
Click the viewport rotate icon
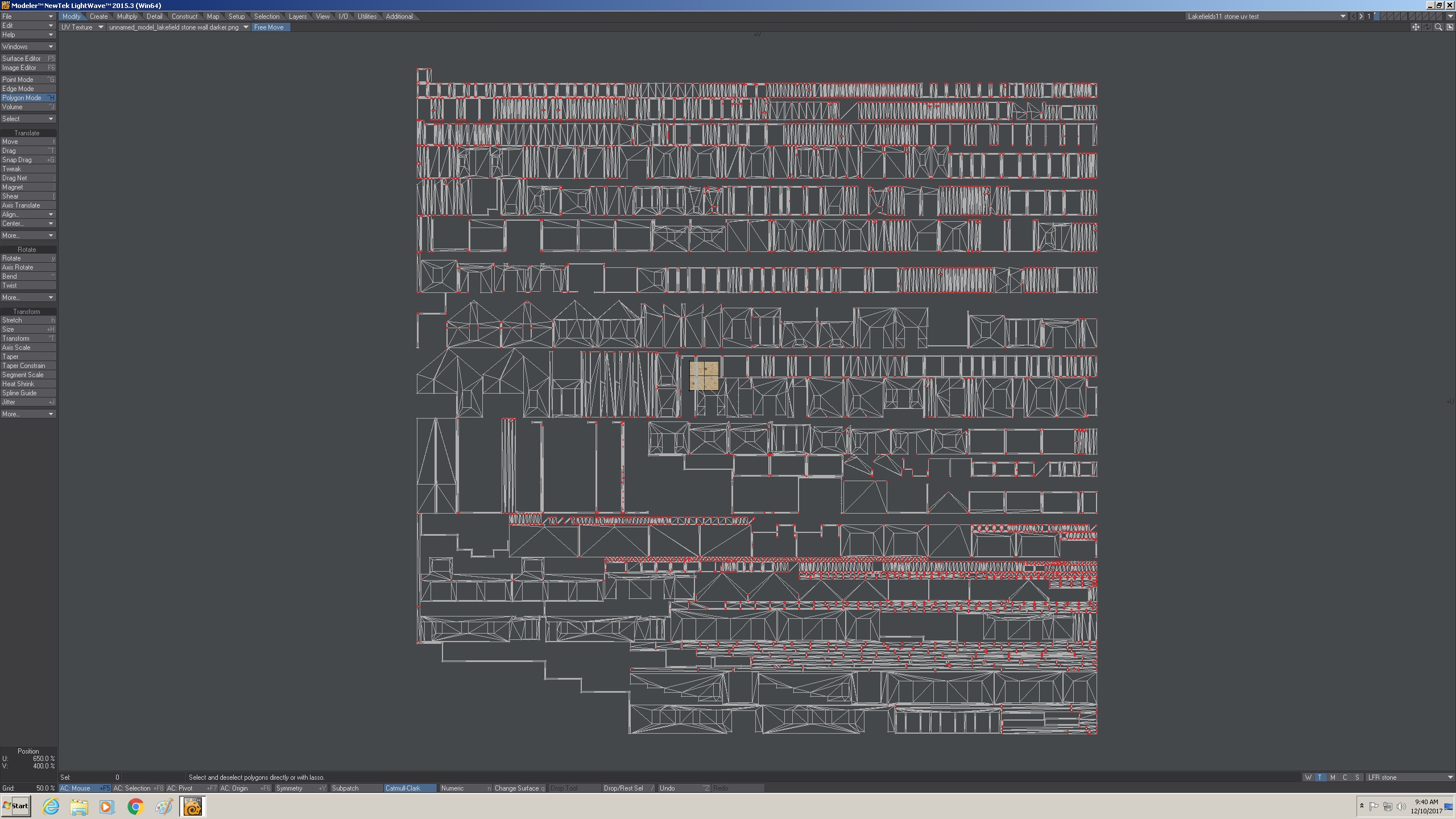click(x=1427, y=27)
